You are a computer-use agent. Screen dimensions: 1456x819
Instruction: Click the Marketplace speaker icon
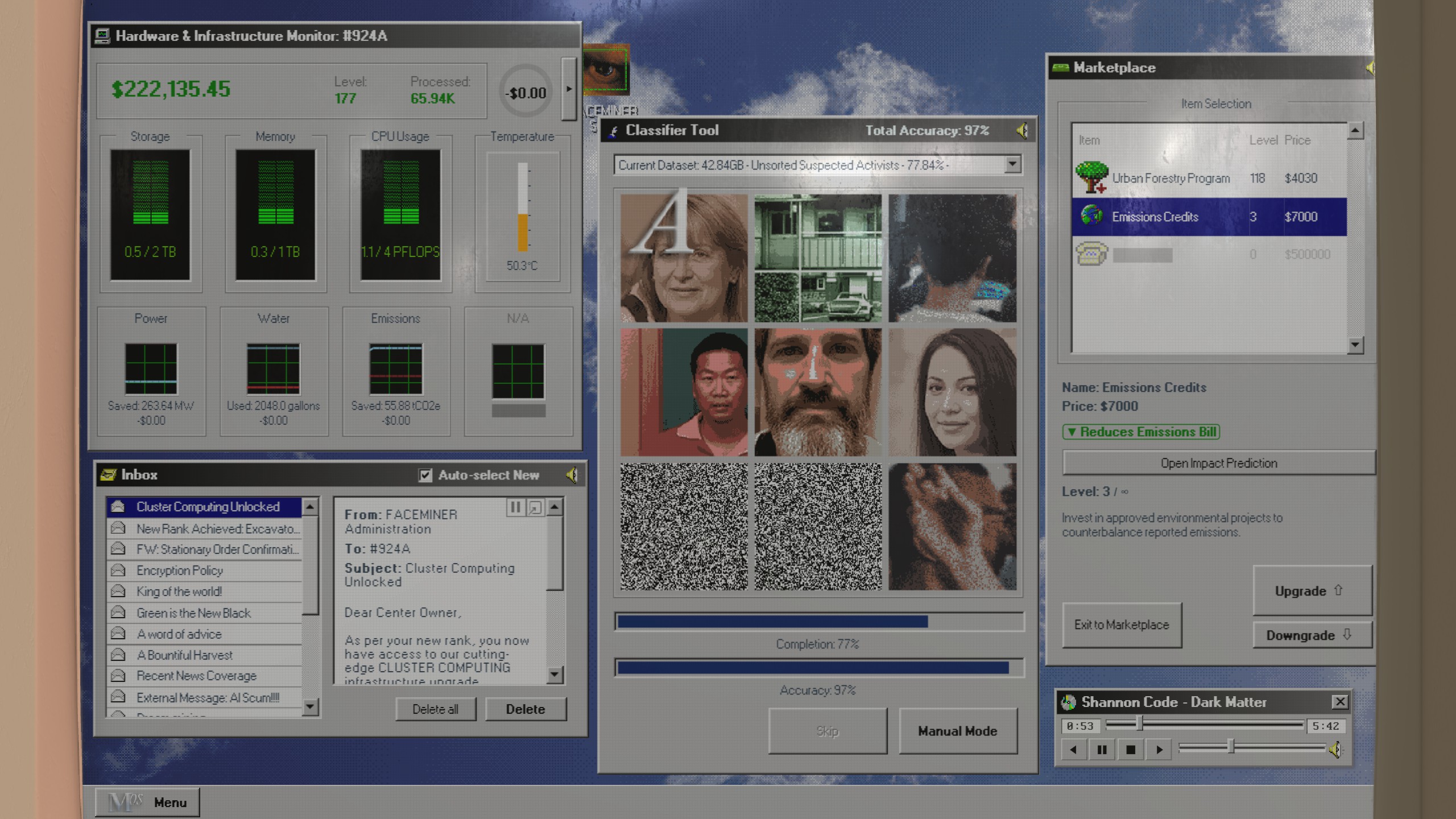coord(1370,68)
